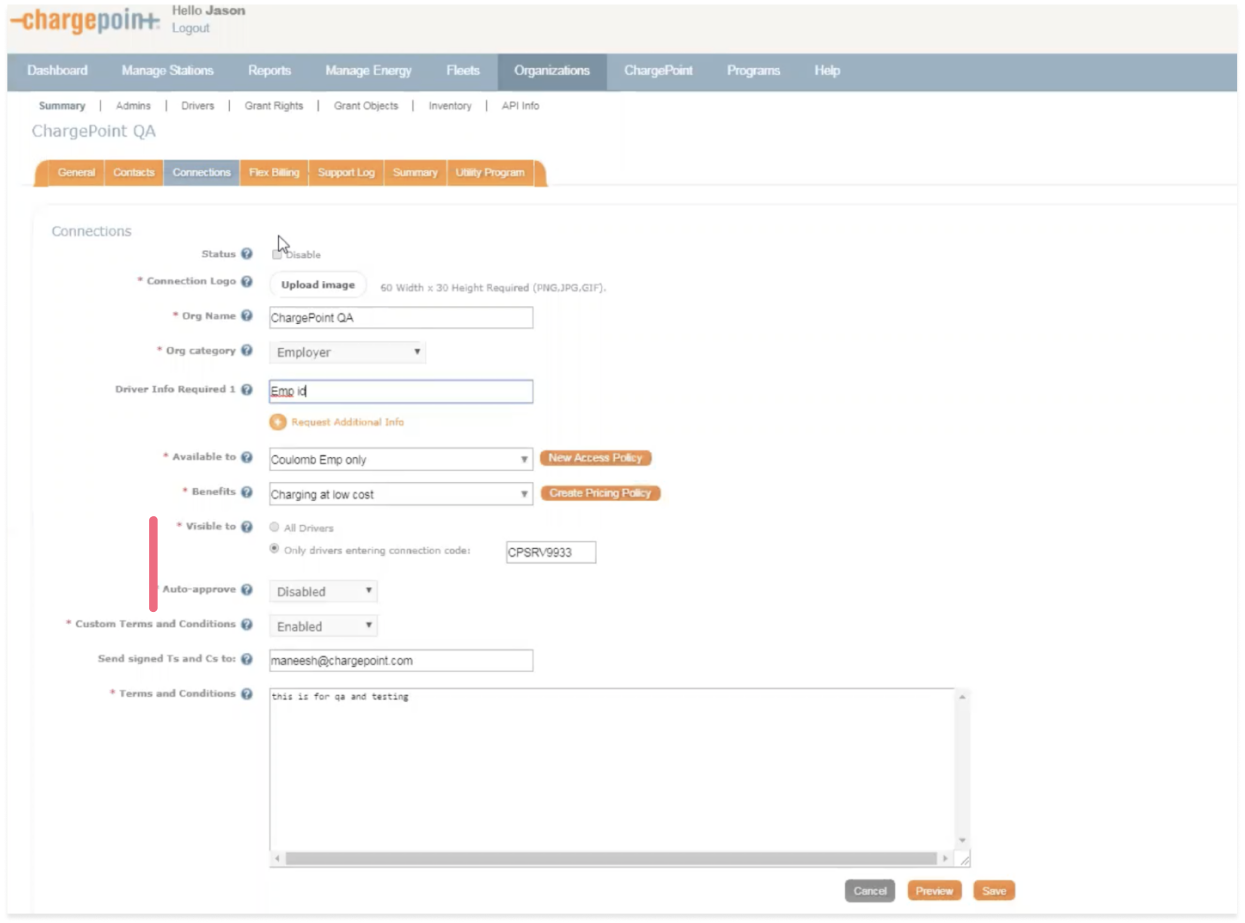Screen dimensions: 1245x923
Task: Open help icon next to Benefits
Action: [x=247, y=492]
